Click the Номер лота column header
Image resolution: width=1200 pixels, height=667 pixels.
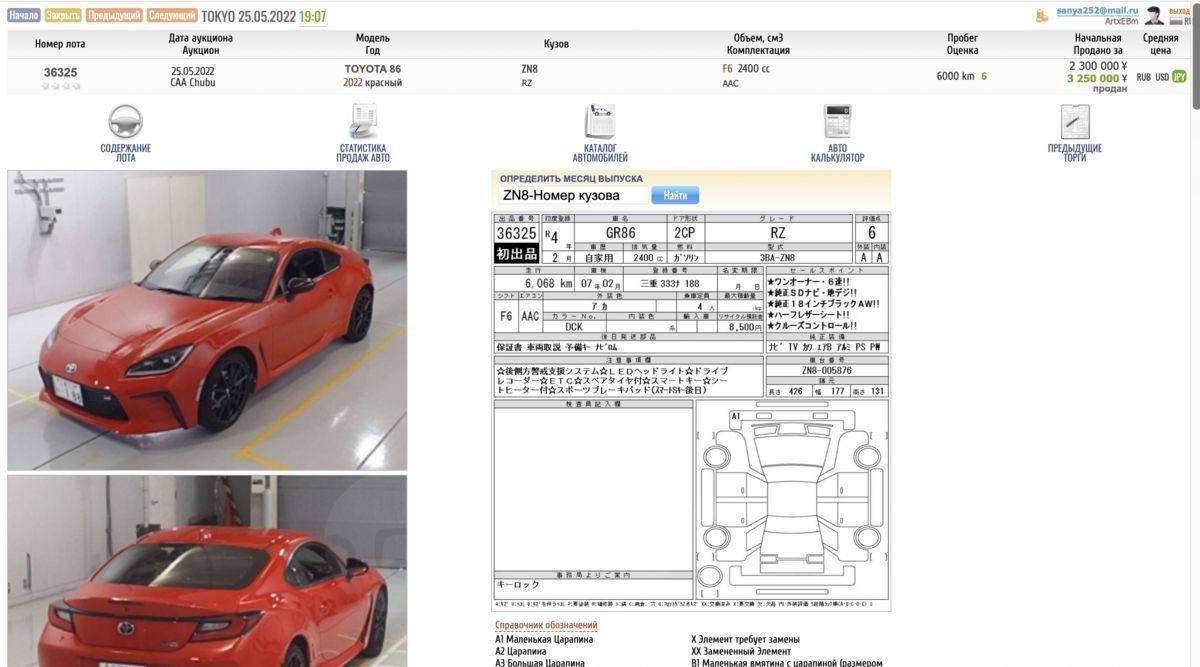60,44
